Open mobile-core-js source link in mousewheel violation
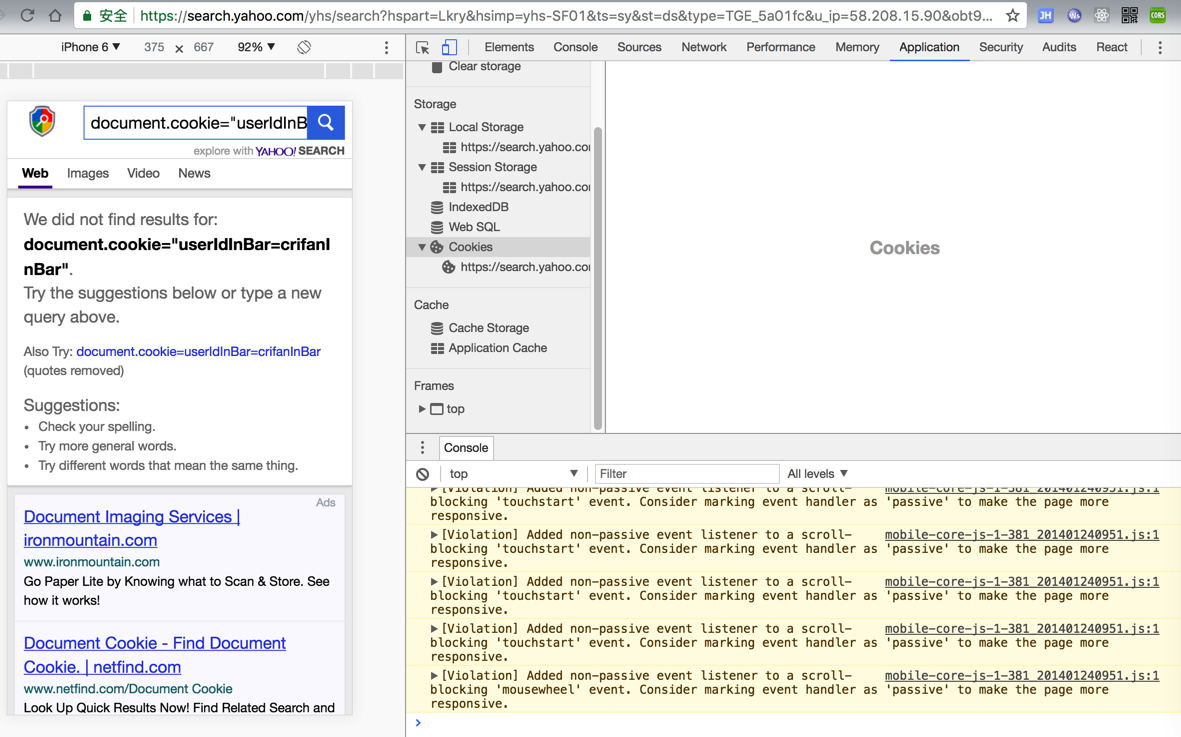This screenshot has width=1181, height=737. point(1021,675)
